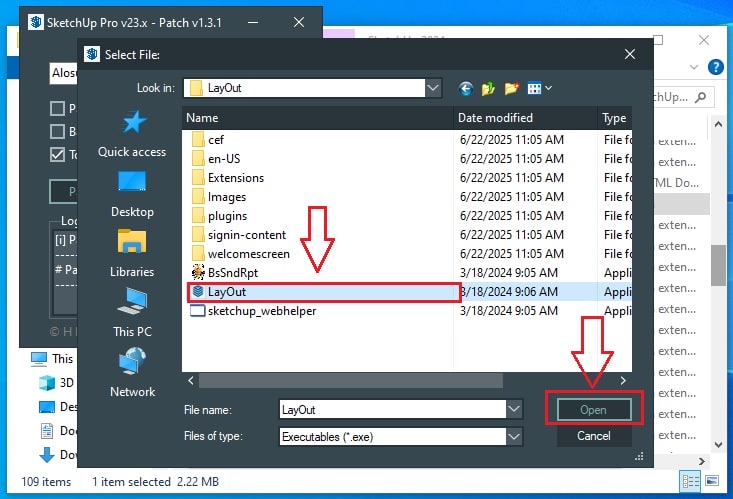Click the BsSndRpt date 3/18/2024 9:05 AM
Viewport: 733px width, 499px height.
point(509,273)
